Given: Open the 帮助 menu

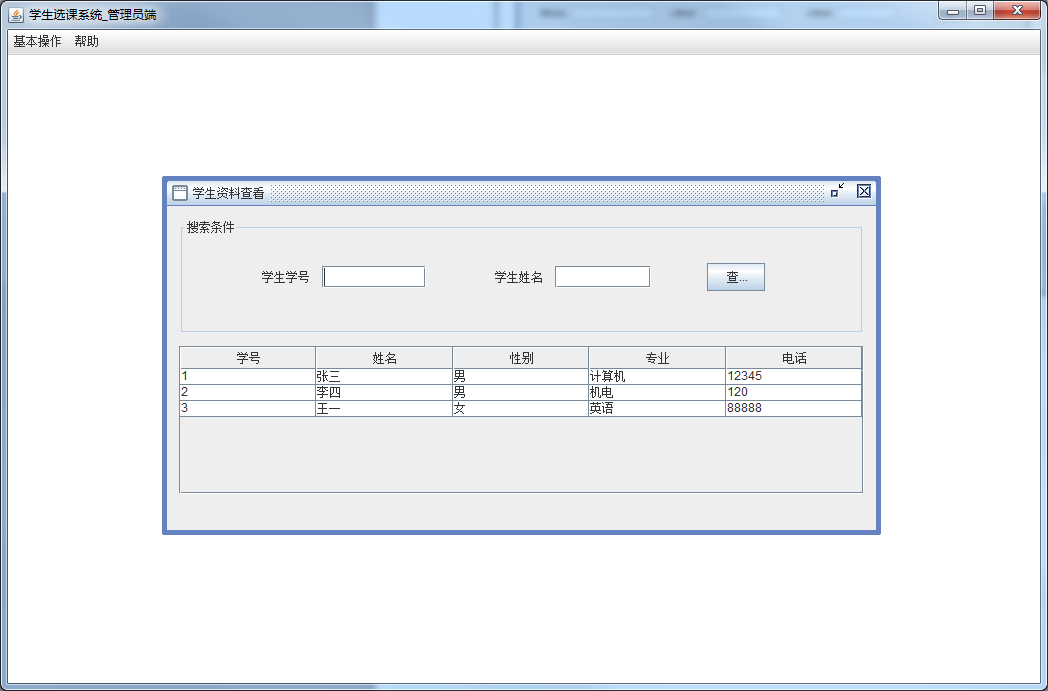Looking at the screenshot, I should click(85, 41).
